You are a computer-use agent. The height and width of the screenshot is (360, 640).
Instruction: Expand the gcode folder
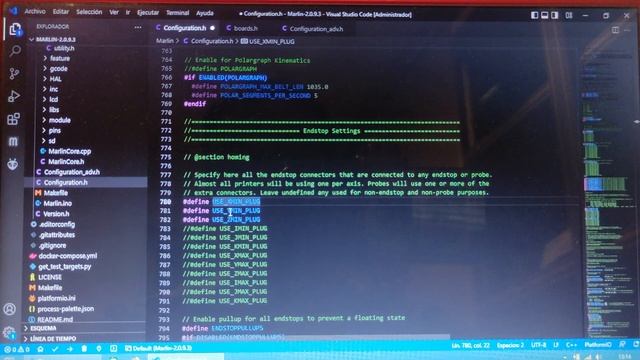pos(58,69)
